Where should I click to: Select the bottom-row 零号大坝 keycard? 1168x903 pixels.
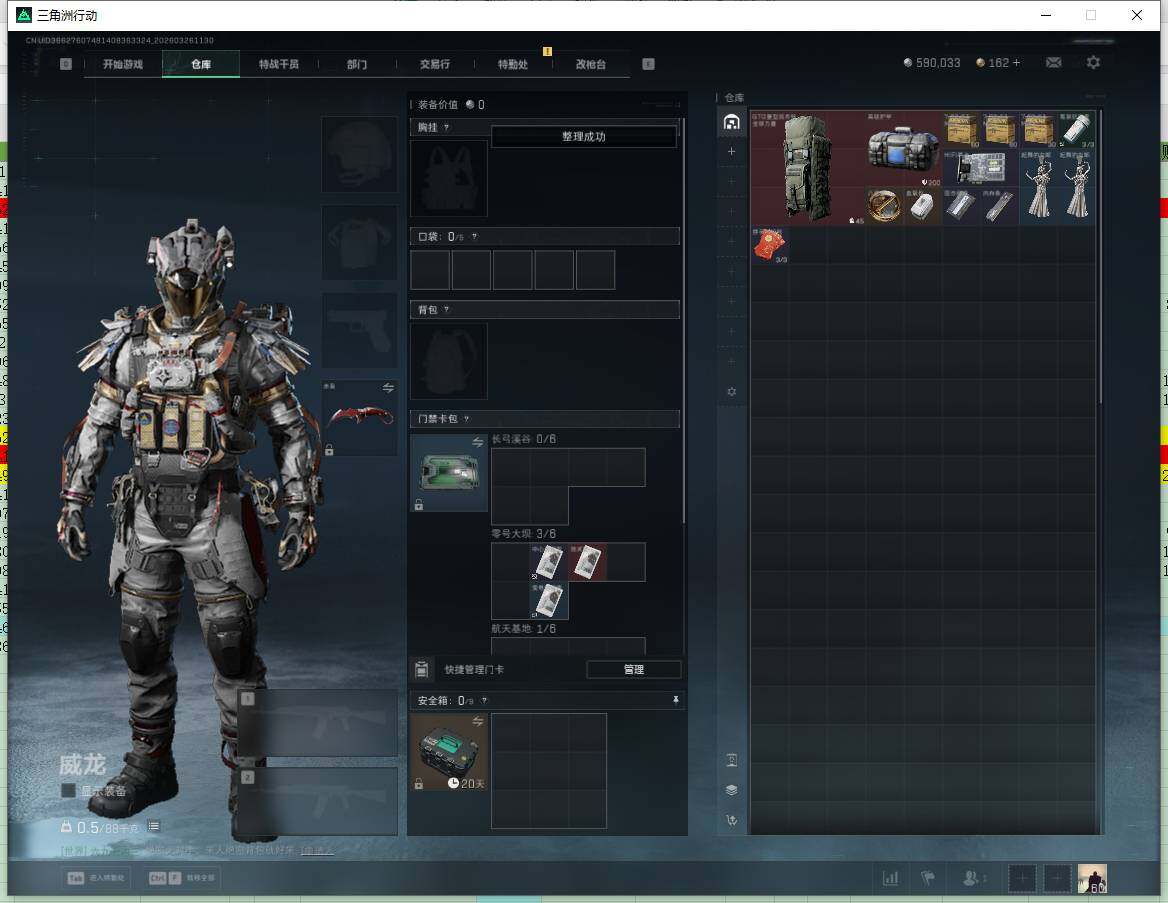coord(549,601)
